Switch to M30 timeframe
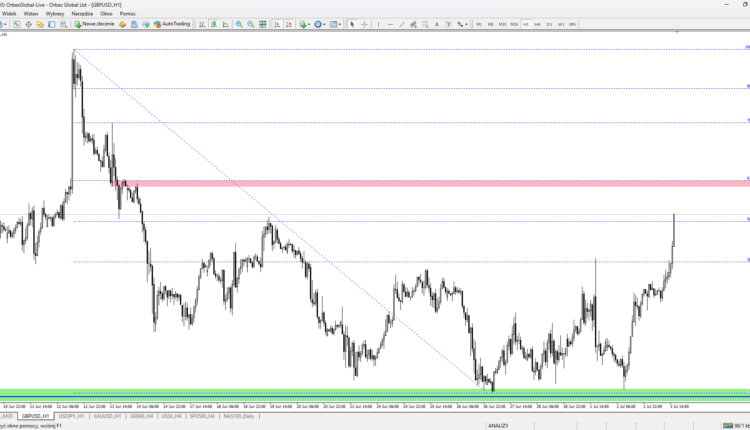 pyautogui.click(x=514, y=24)
